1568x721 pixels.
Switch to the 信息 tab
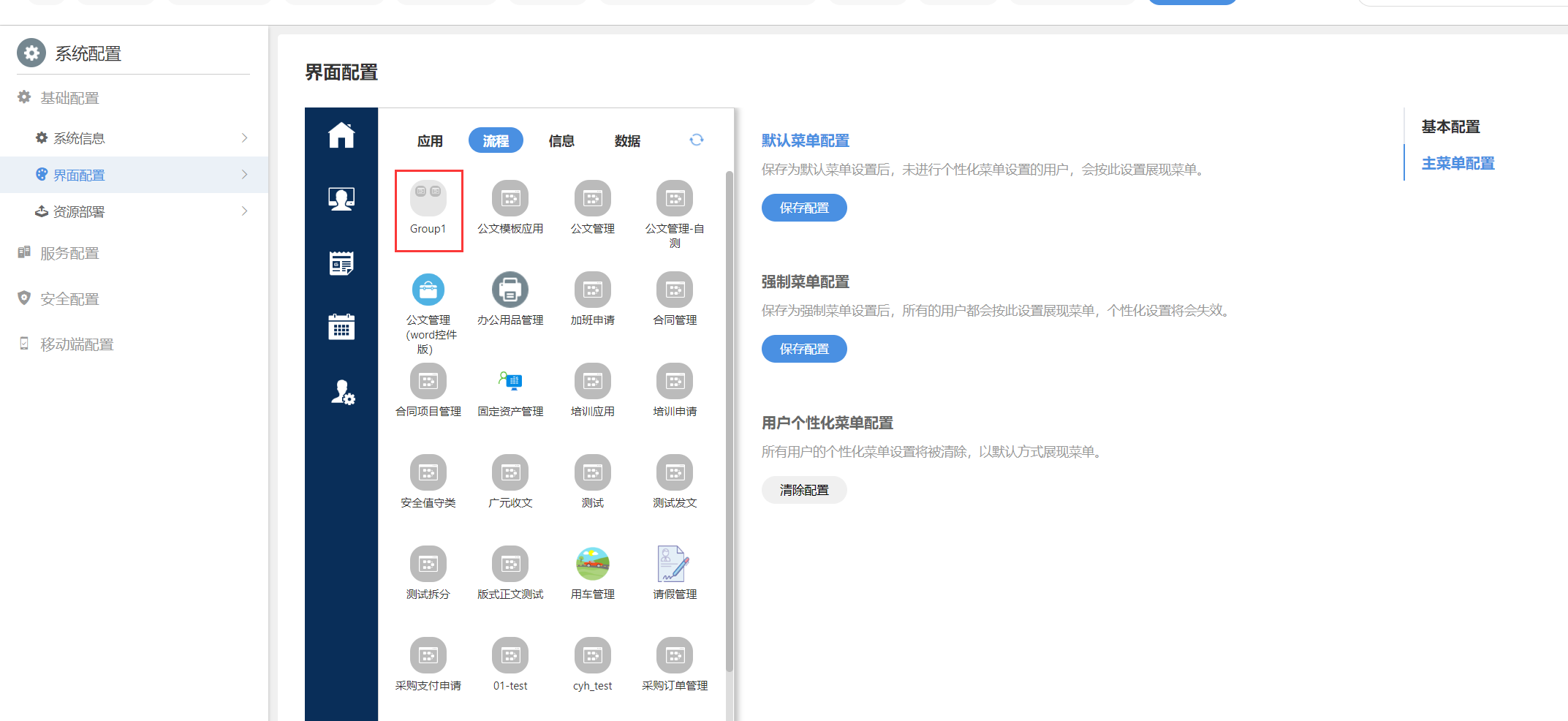point(561,140)
